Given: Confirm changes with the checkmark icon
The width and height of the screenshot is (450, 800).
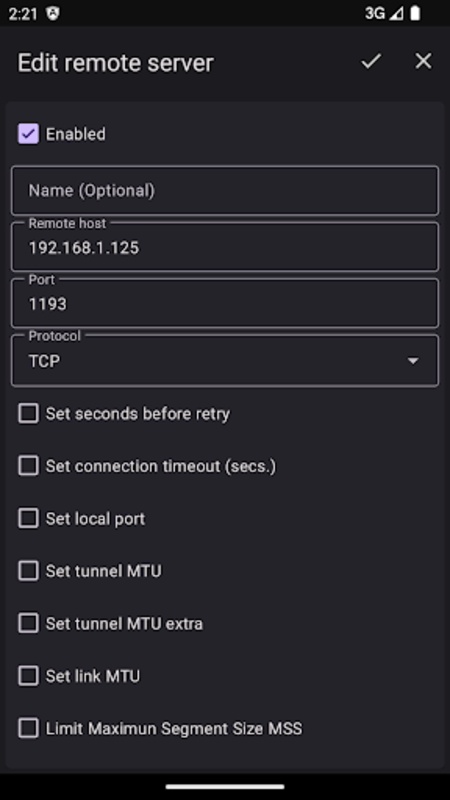Looking at the screenshot, I should pos(371,61).
